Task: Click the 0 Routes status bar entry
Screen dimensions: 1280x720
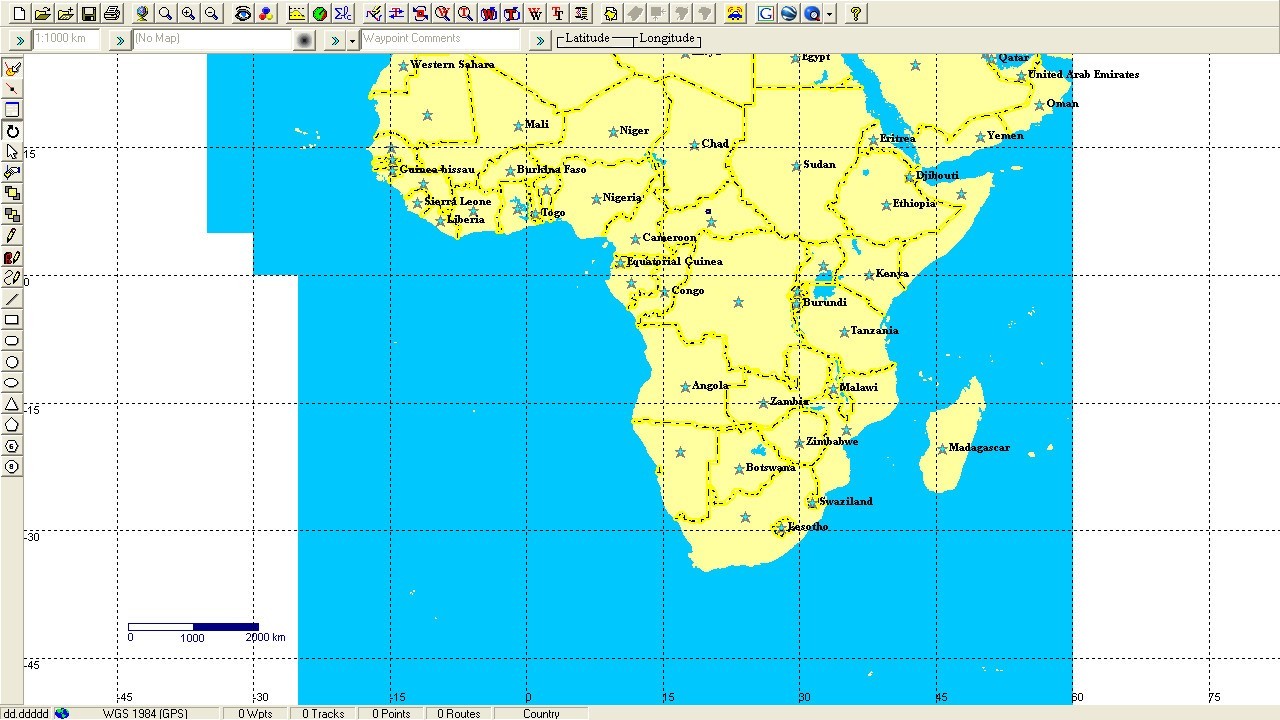Action: [458, 713]
